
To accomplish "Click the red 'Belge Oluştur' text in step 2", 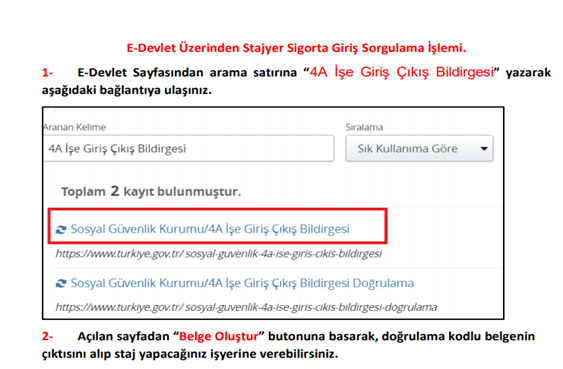I will 218,336.
